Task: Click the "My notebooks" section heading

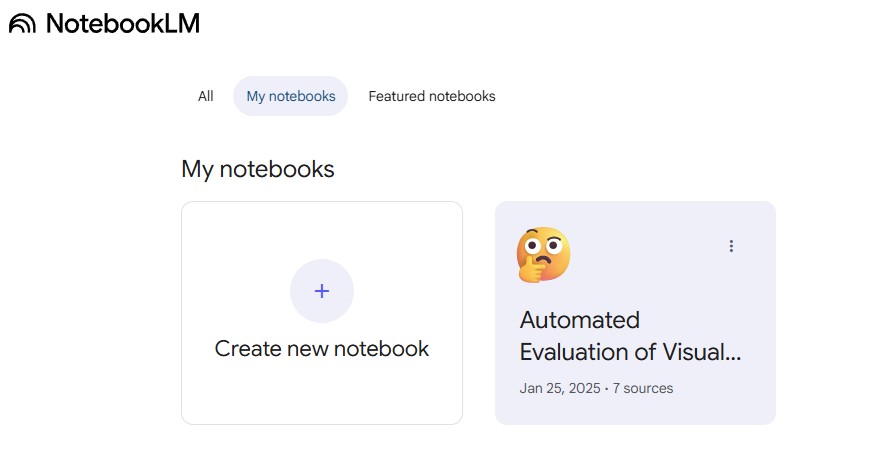Action: pyautogui.click(x=257, y=169)
